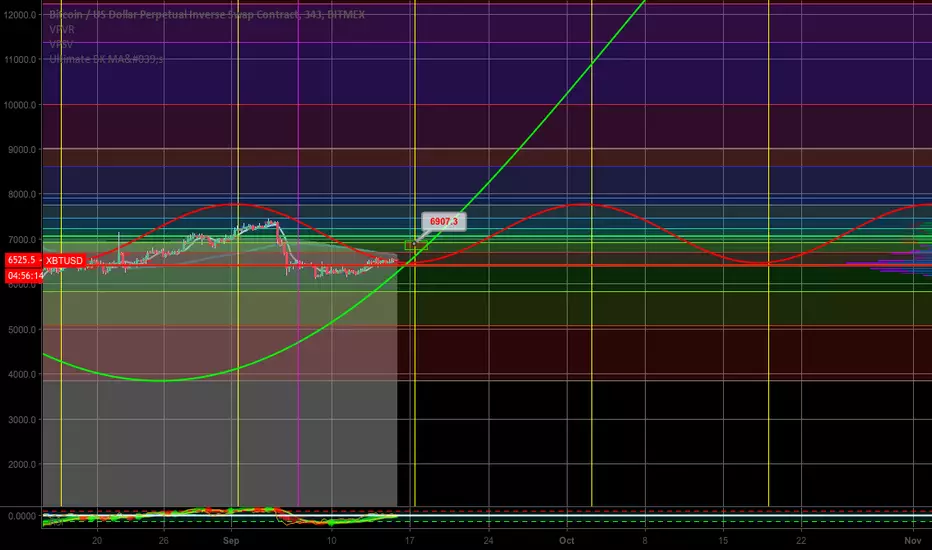Open the VPVR indicator label
932x550 pixels.
coord(62,29)
